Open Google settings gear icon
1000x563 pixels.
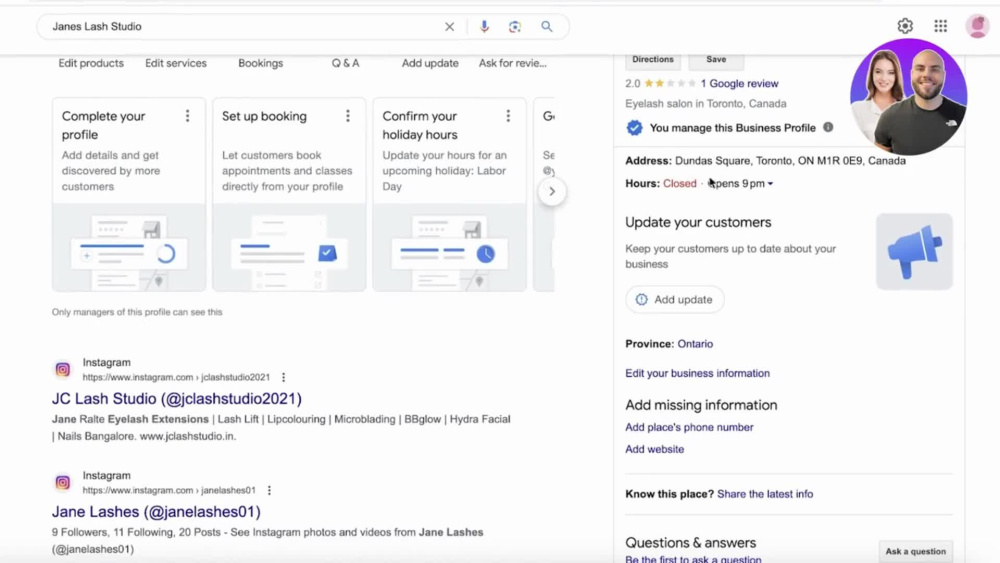click(x=905, y=26)
